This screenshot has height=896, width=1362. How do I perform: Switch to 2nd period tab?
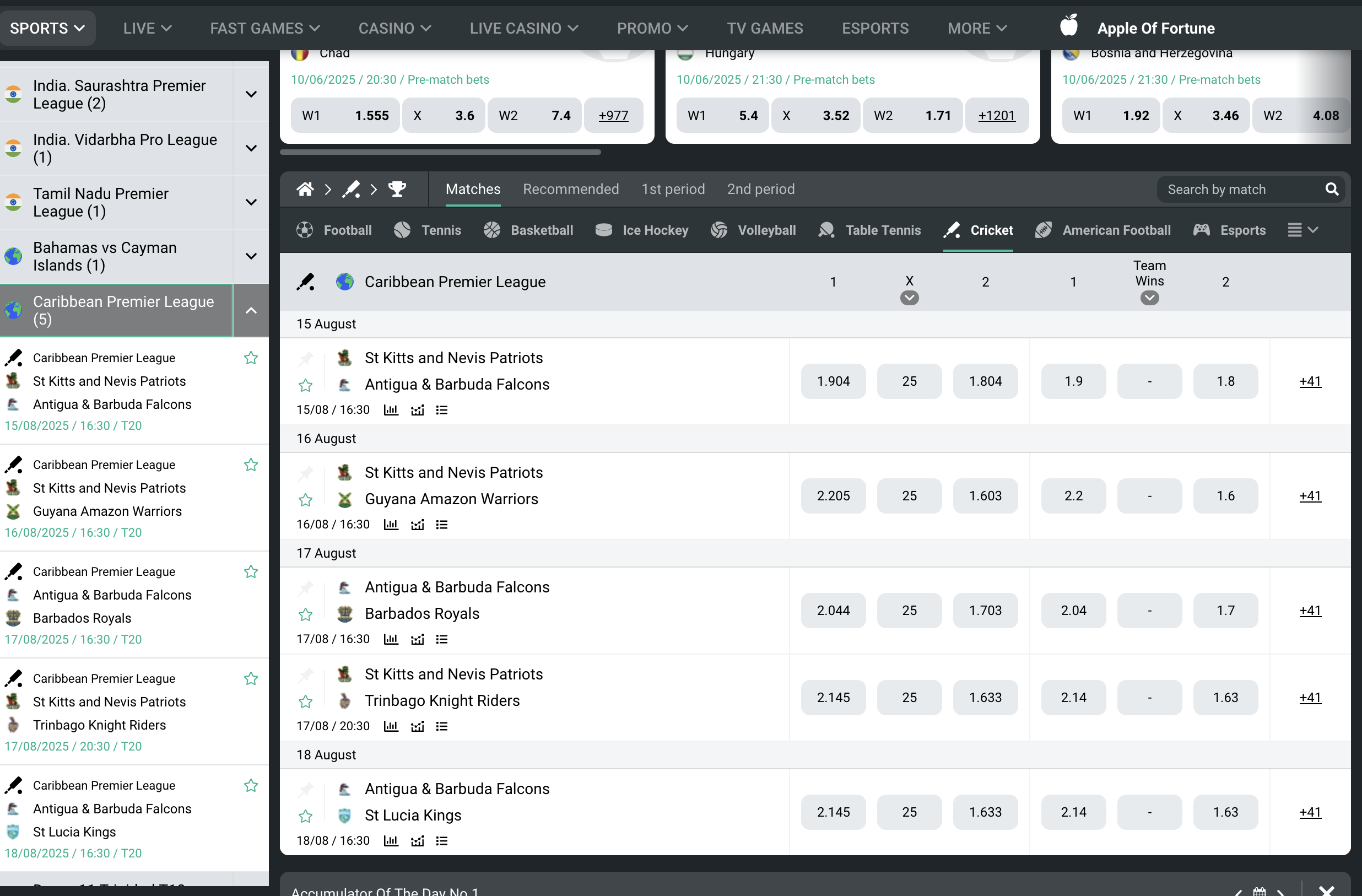[760, 189]
